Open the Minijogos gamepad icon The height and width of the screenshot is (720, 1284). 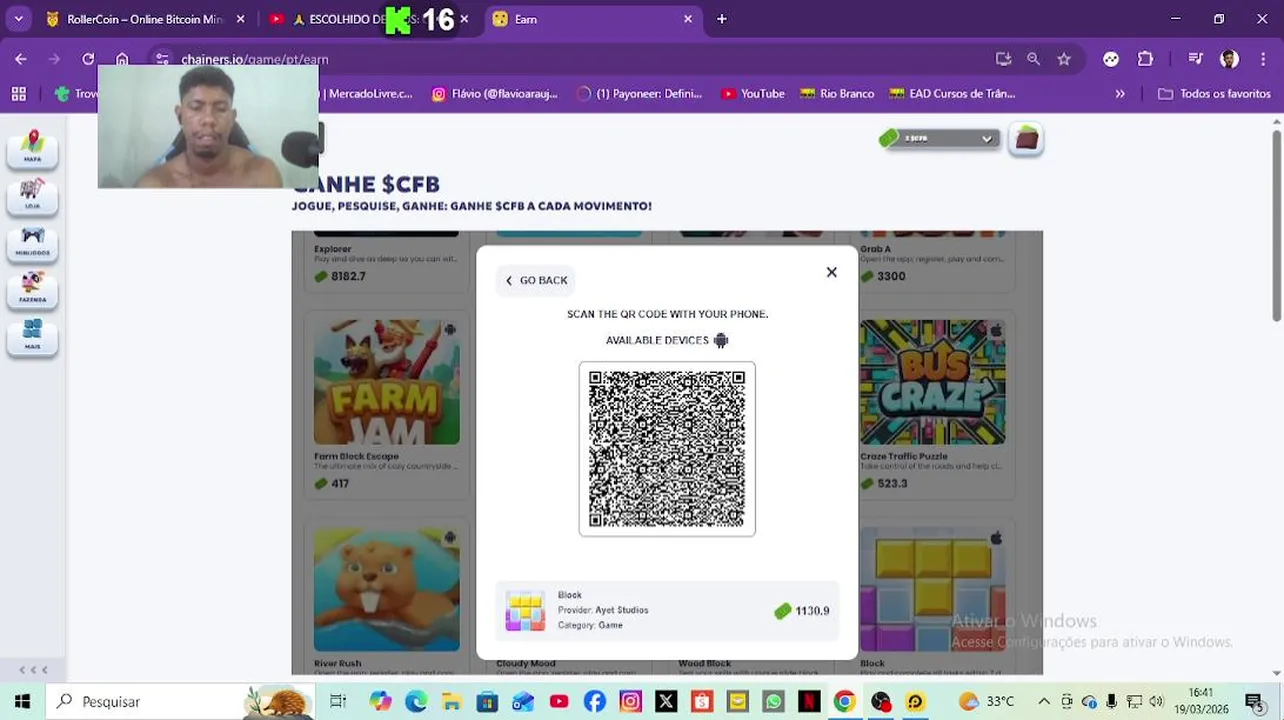tap(33, 241)
